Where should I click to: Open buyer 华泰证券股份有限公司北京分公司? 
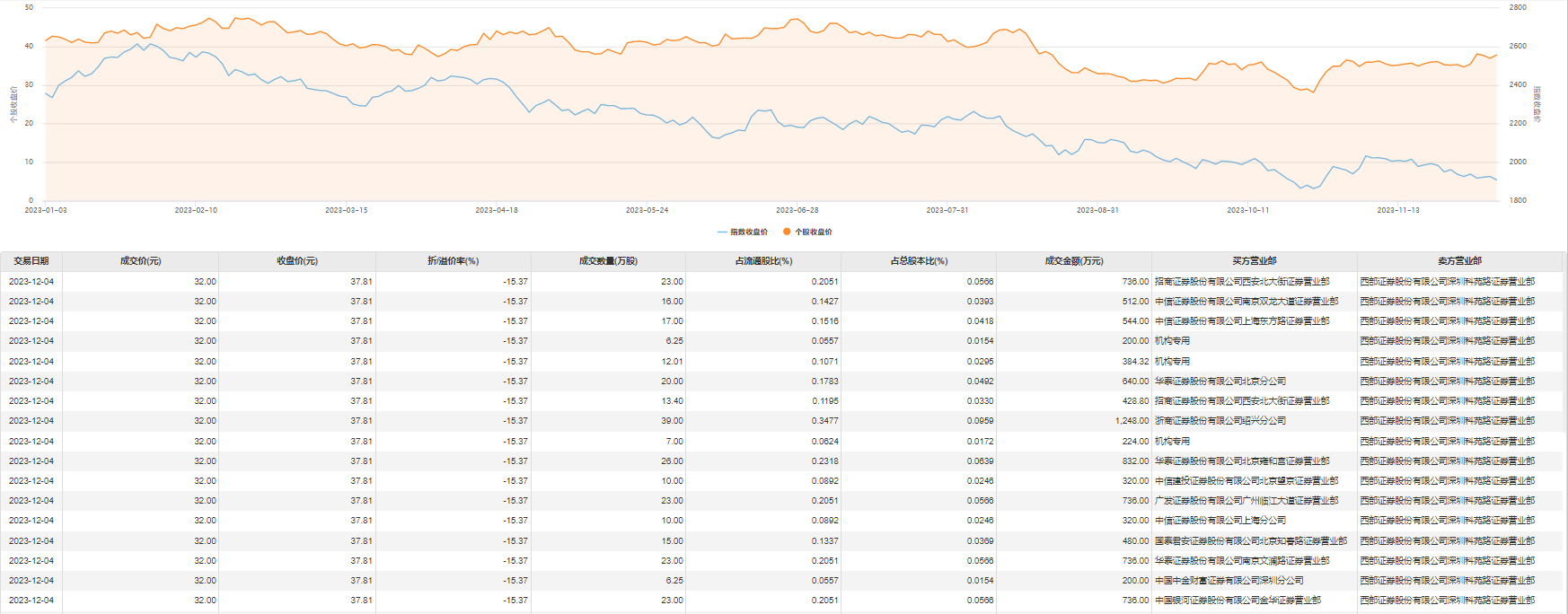pos(1220,382)
